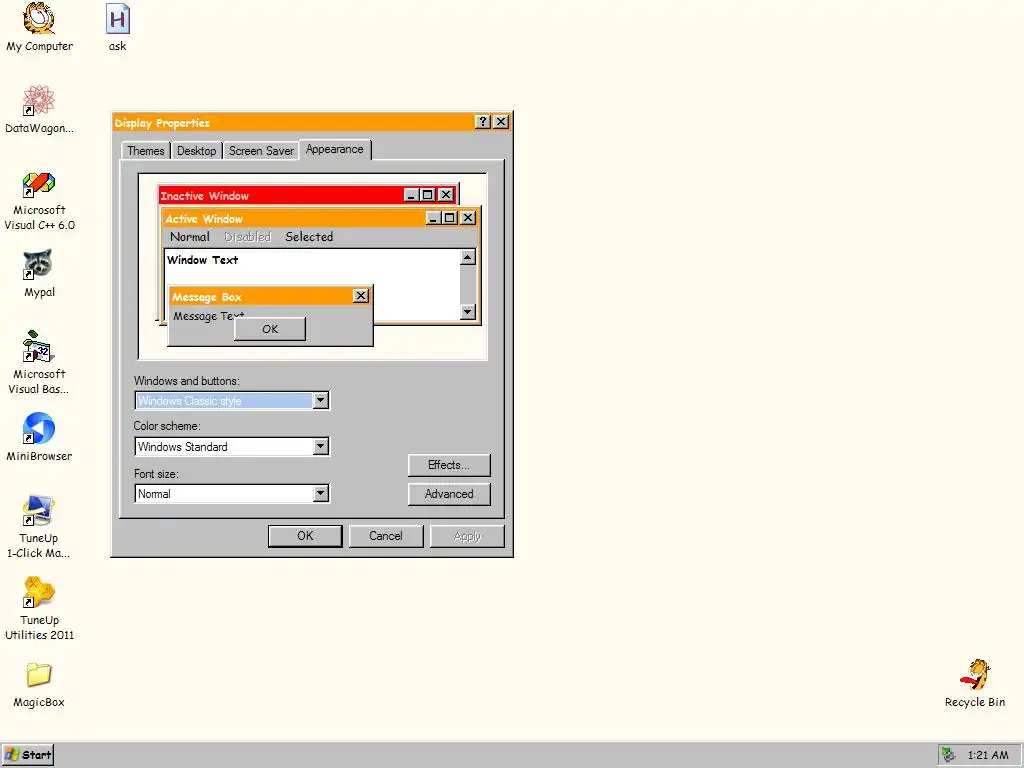
Task: Select the Appearance tab
Action: point(335,150)
